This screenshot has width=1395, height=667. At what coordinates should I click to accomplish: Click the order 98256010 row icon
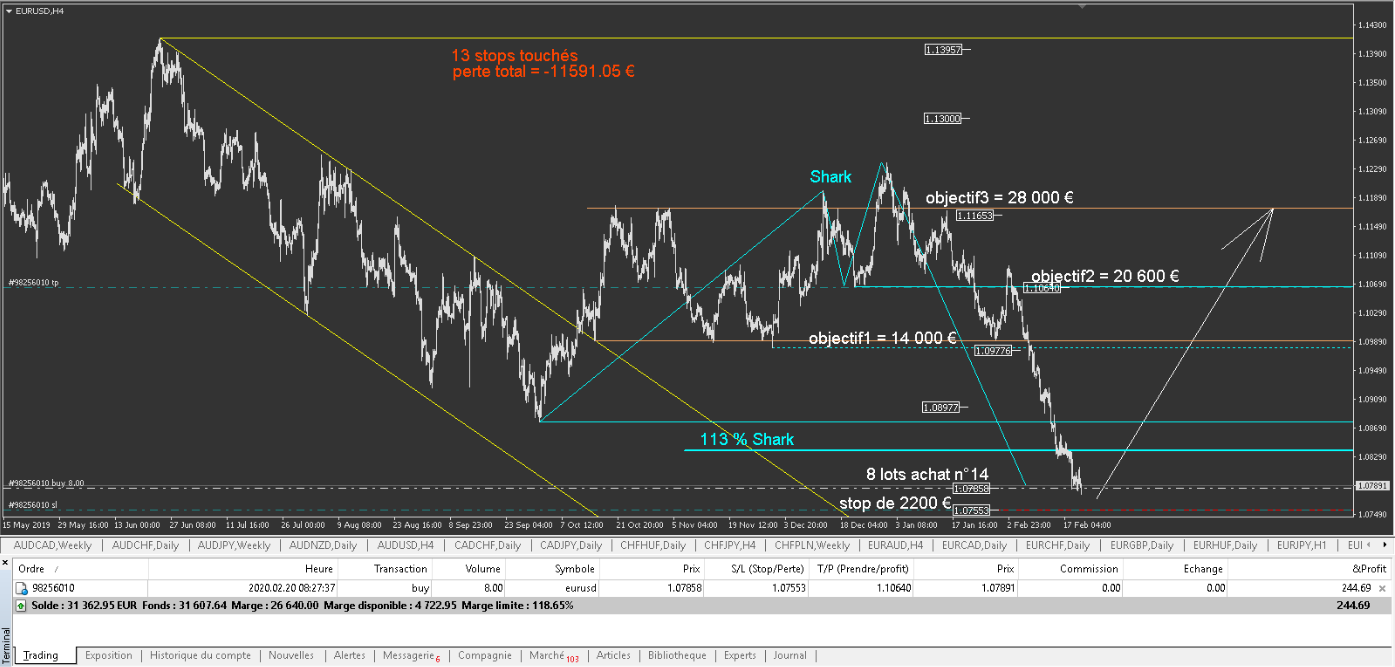tap(22, 588)
